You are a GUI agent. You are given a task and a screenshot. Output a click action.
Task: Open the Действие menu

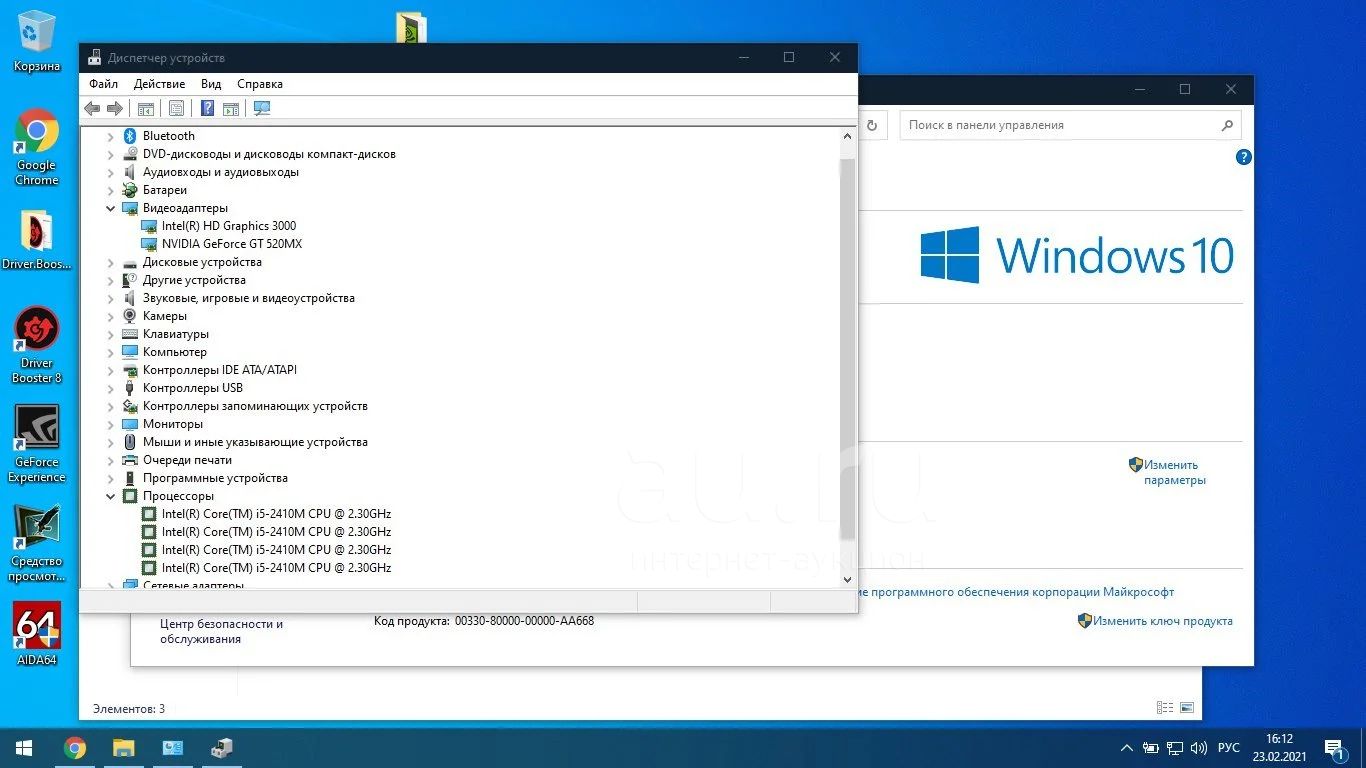coord(159,84)
